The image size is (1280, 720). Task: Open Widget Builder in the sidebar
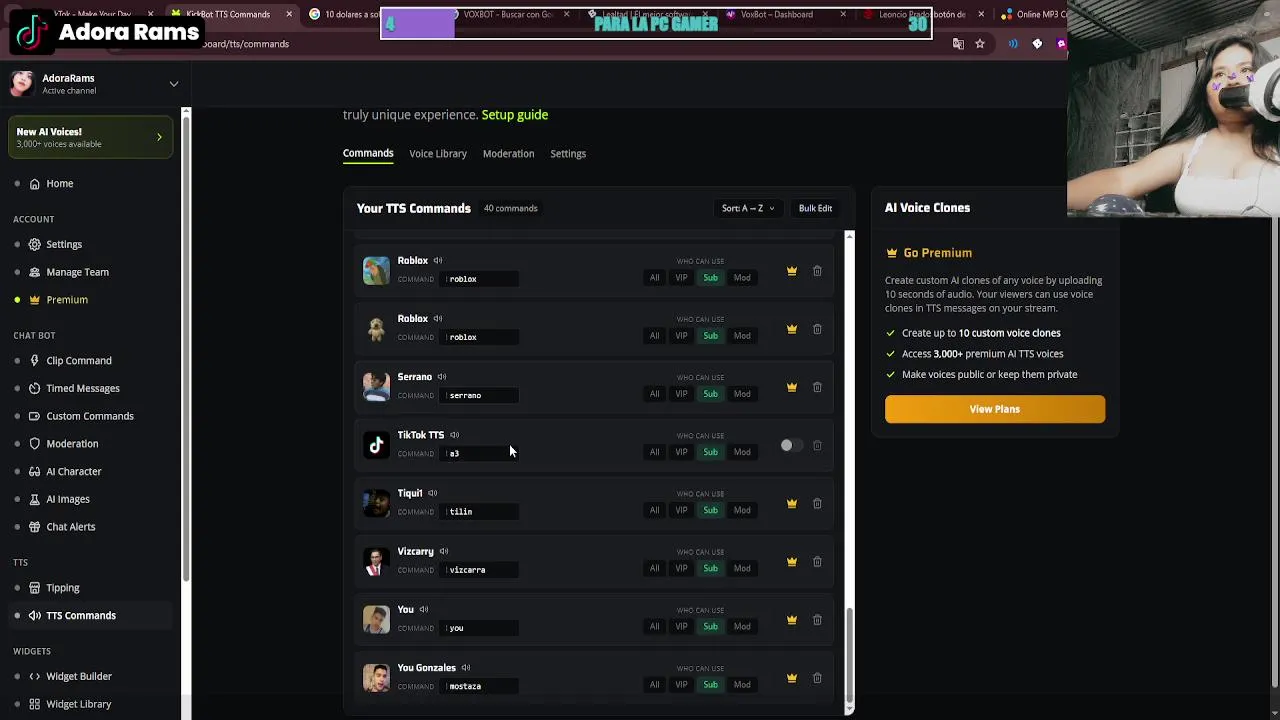79,676
